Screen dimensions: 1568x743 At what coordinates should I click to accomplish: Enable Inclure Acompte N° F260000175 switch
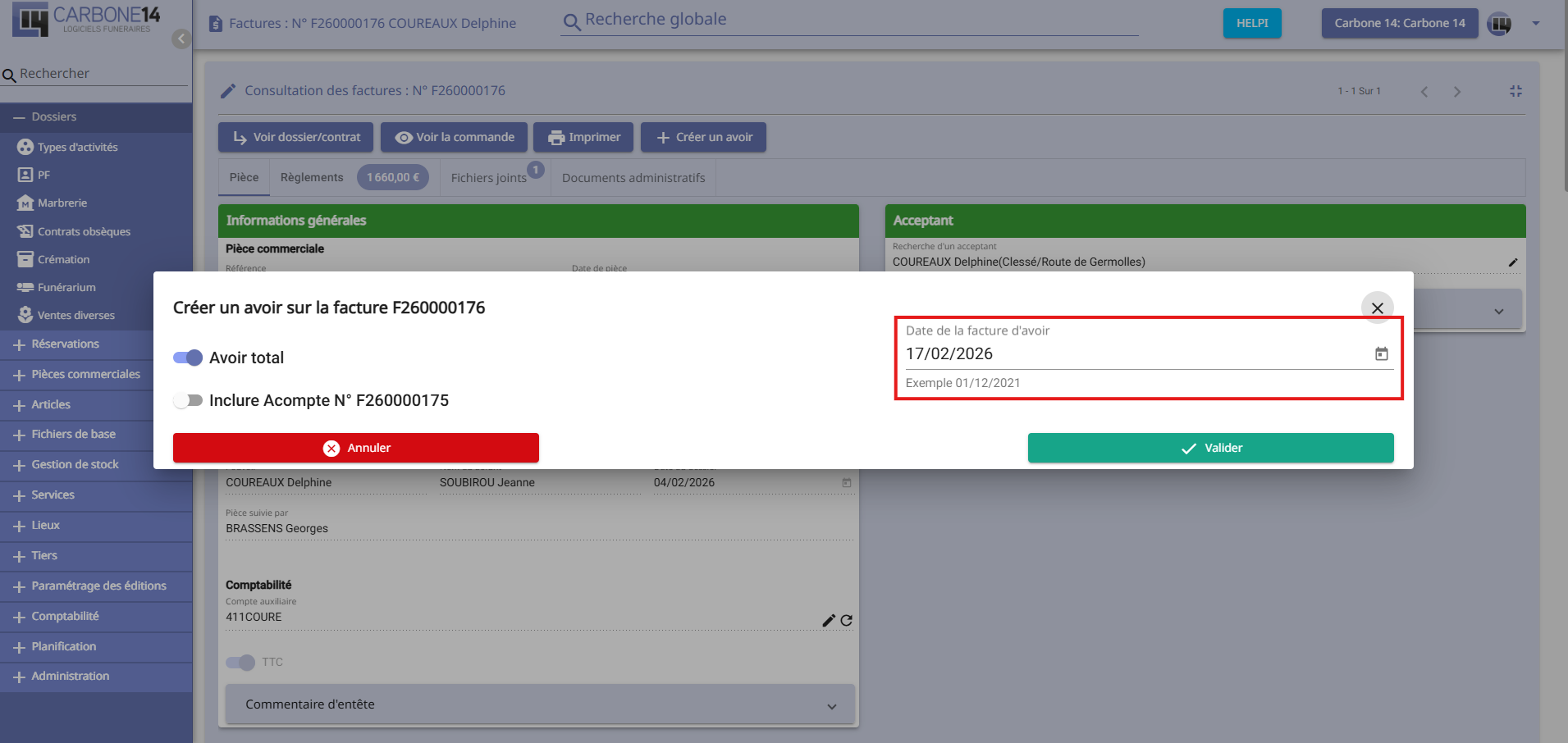(x=188, y=400)
